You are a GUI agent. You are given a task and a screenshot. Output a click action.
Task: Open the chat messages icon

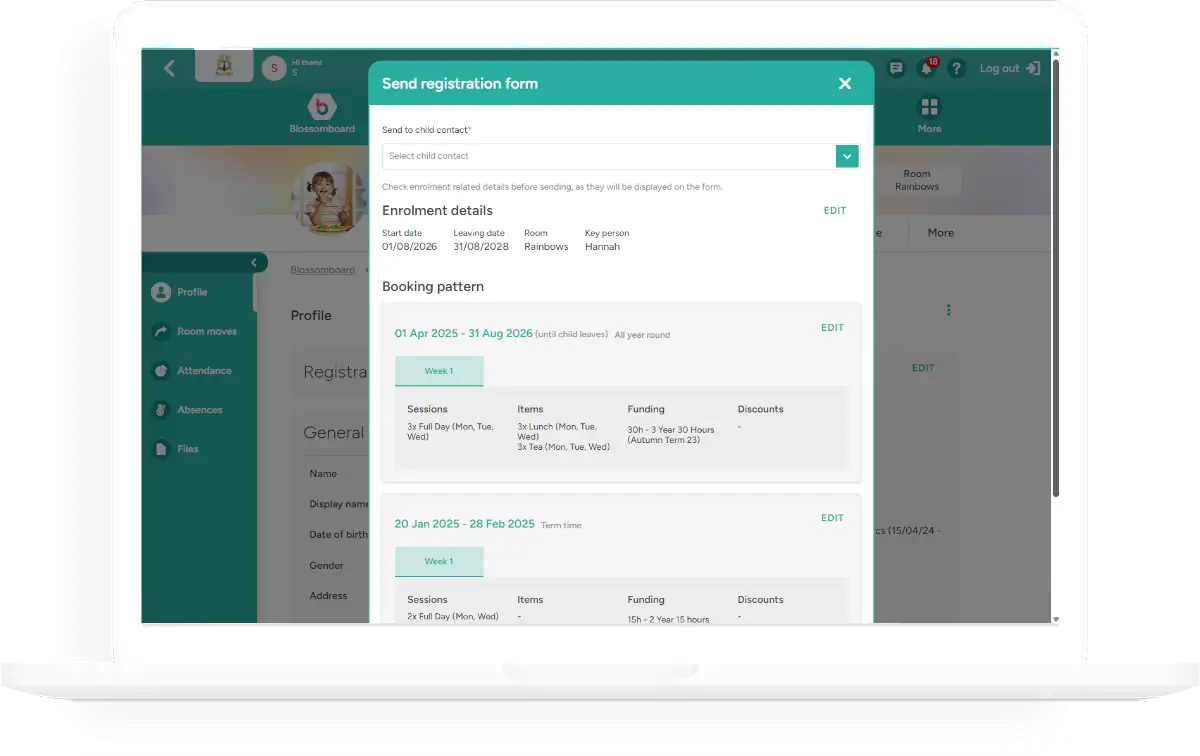(896, 68)
